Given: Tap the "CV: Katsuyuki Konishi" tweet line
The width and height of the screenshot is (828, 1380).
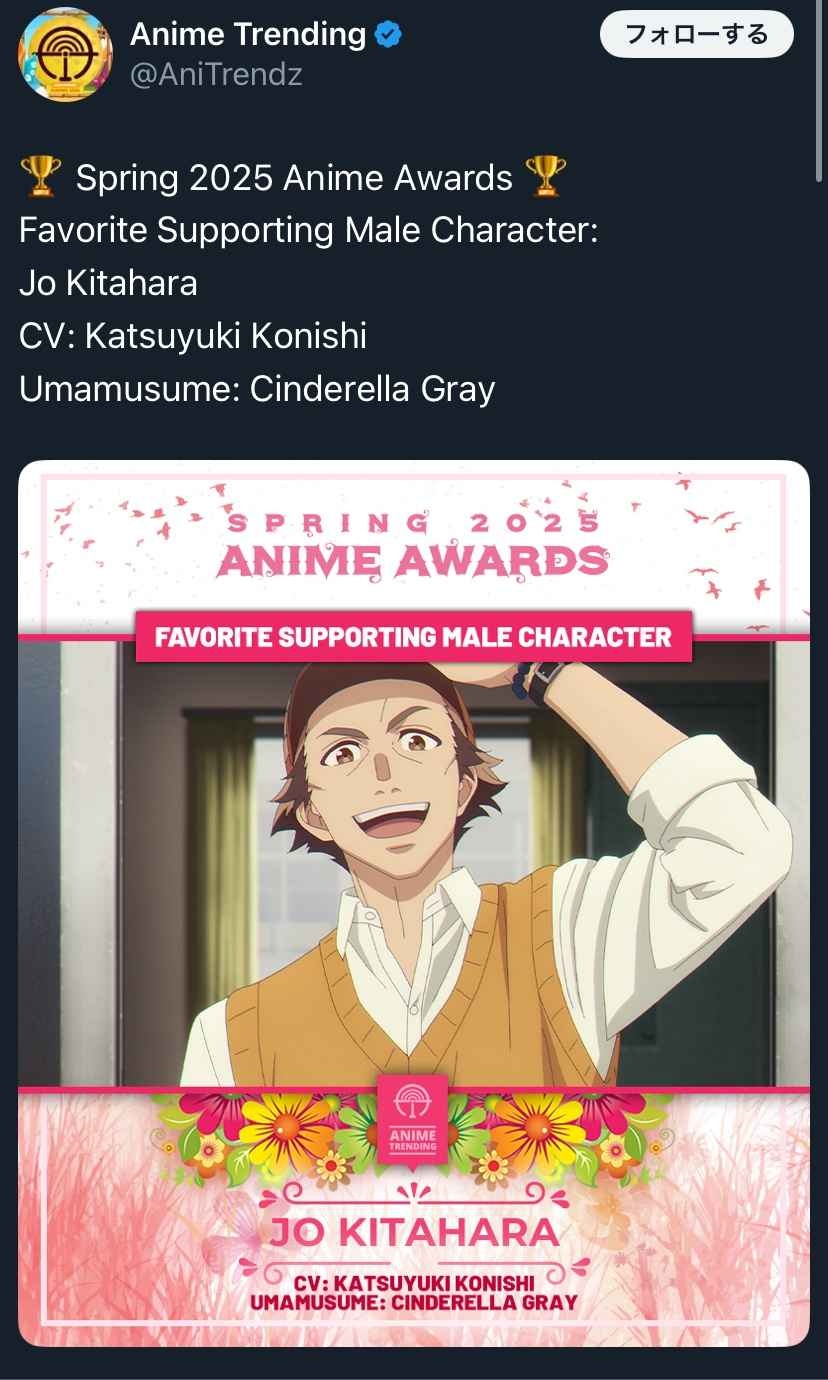Looking at the screenshot, I should 193,336.
